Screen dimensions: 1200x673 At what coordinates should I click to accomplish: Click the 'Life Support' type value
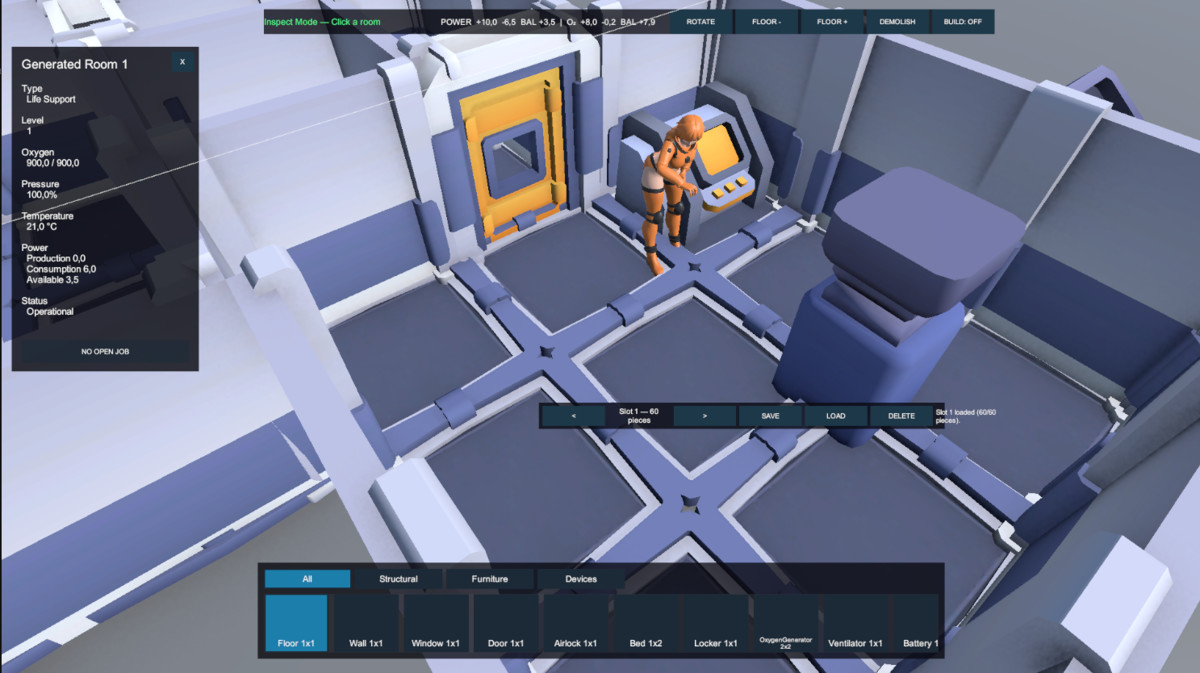(x=51, y=99)
